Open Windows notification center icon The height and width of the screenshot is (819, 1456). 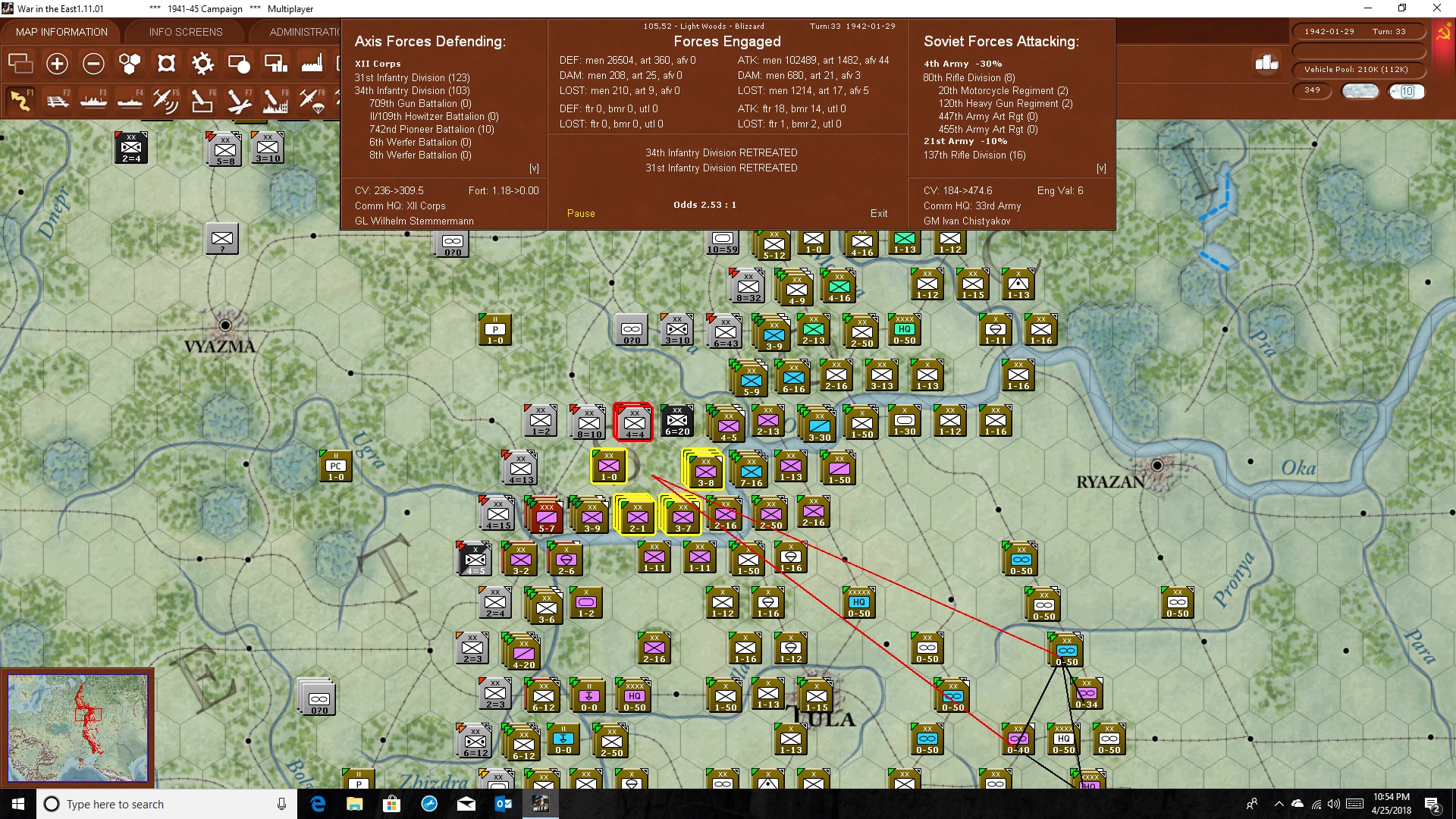tap(1432, 804)
